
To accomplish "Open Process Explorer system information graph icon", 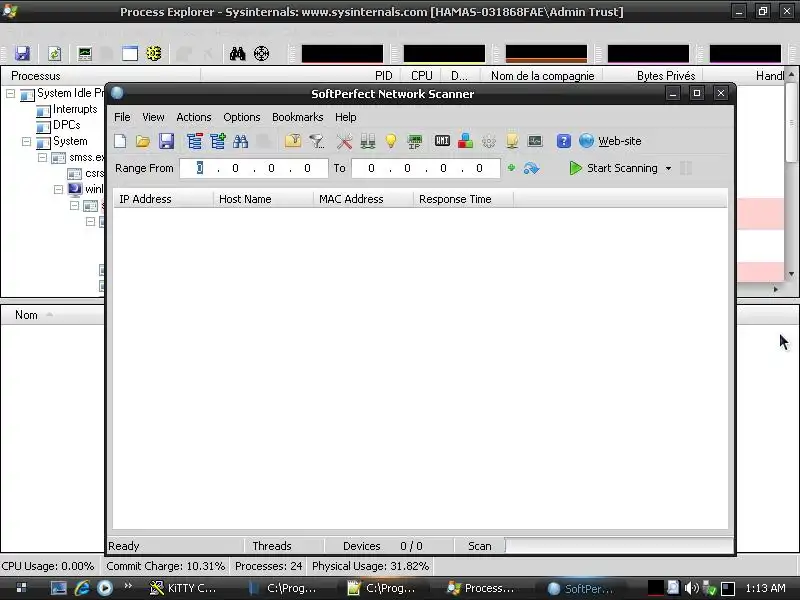I will pos(85,54).
